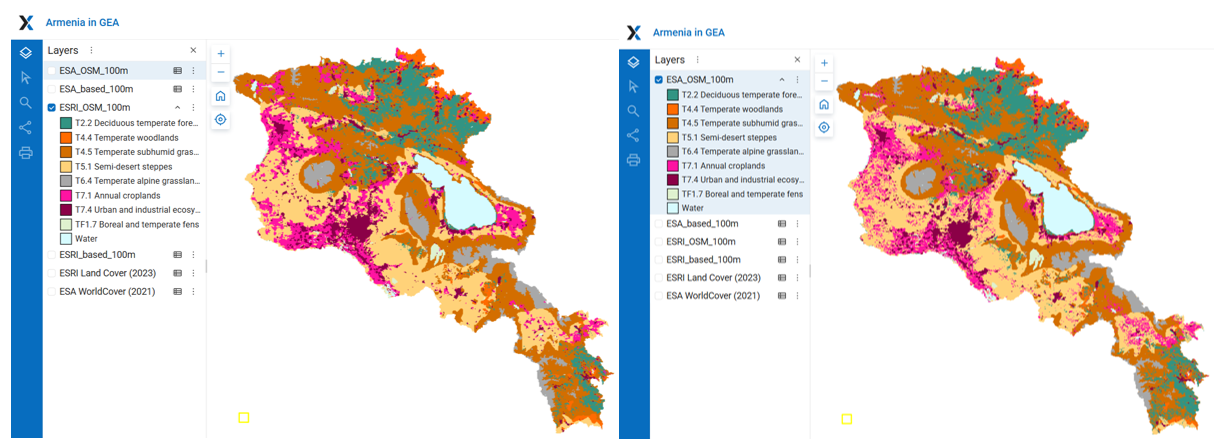Click the 'Armenia in GEA' title in left screenshot
Screen dimensions: 1220x446
point(83,22)
